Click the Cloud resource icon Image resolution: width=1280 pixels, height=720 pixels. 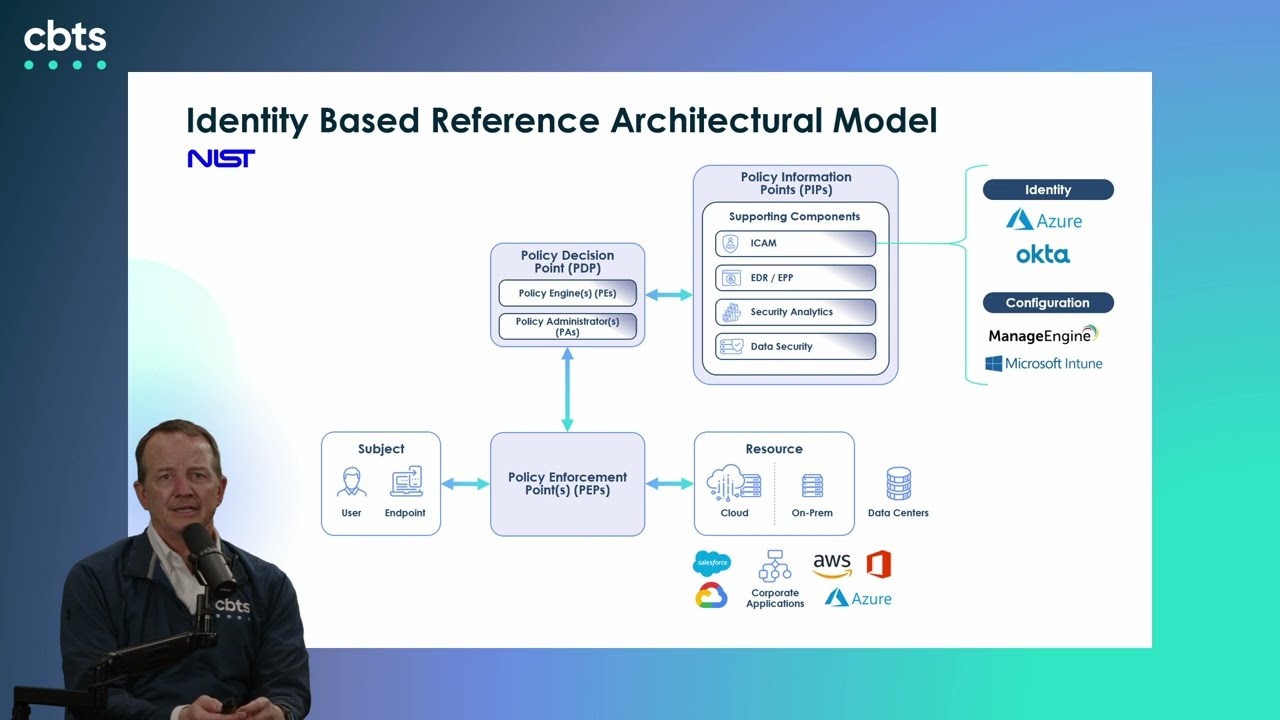(734, 483)
